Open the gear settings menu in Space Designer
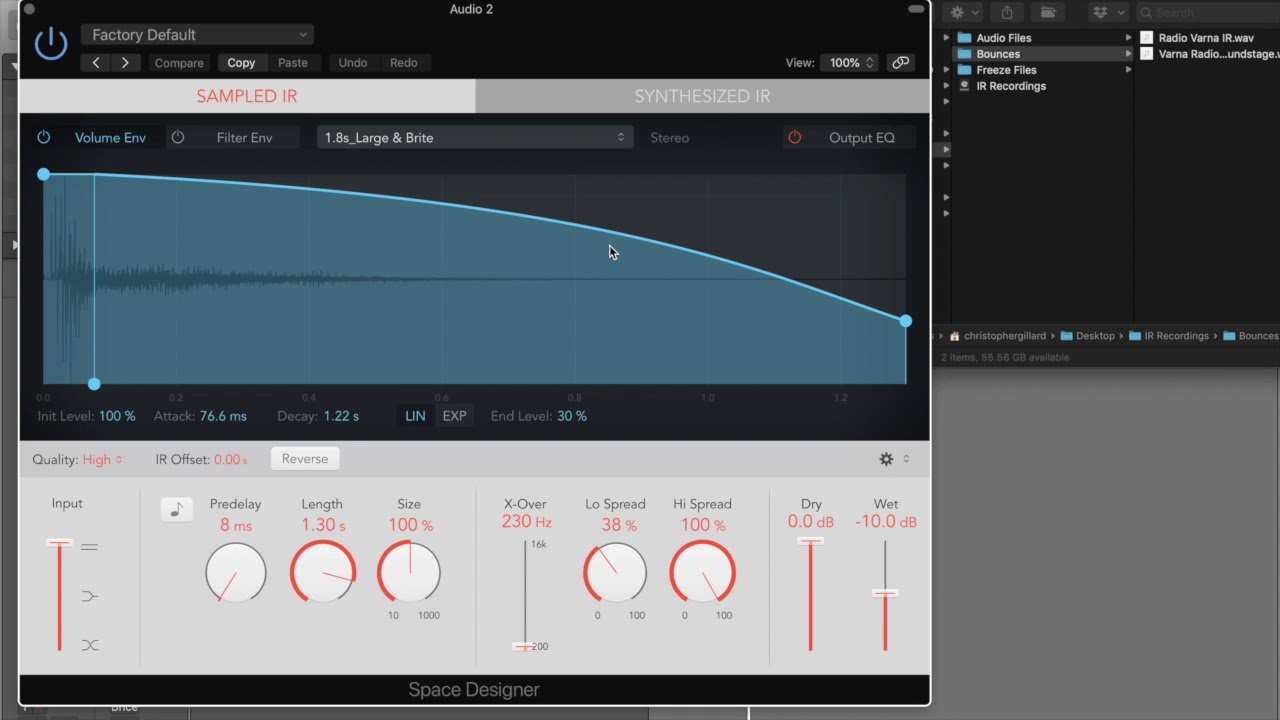1280x720 pixels. 886,459
